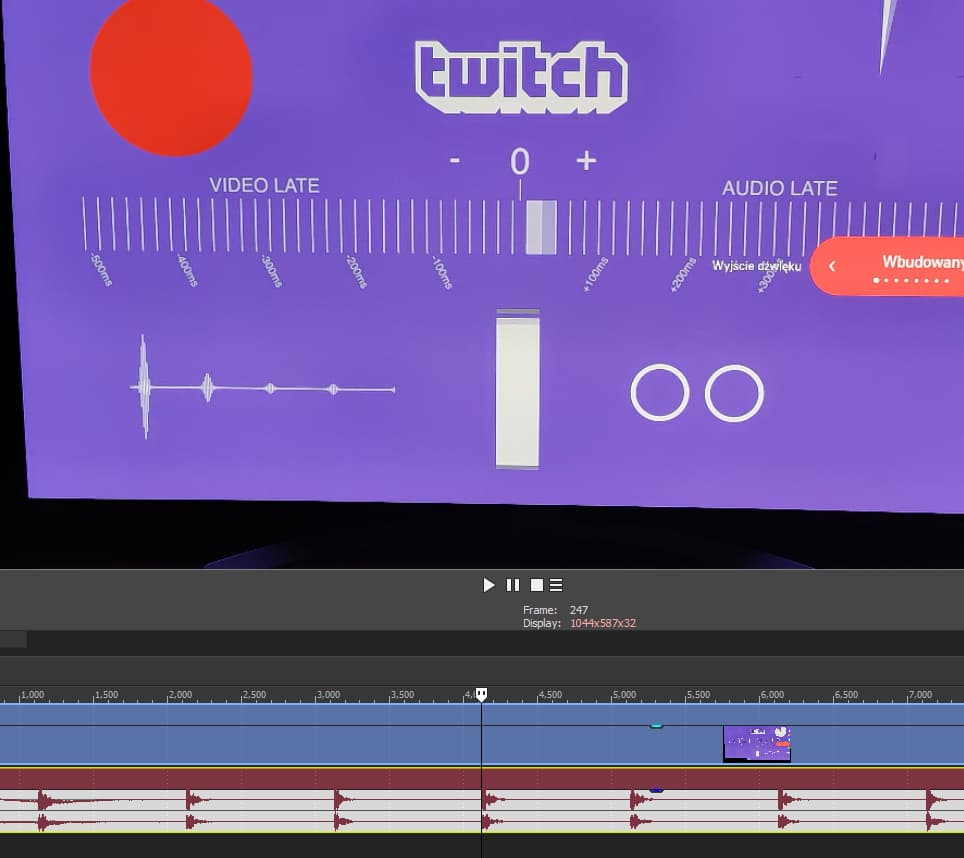Screen dimensions: 964x858
Task: Click the 2,000 timeline ruler mark
Action: coord(180,695)
